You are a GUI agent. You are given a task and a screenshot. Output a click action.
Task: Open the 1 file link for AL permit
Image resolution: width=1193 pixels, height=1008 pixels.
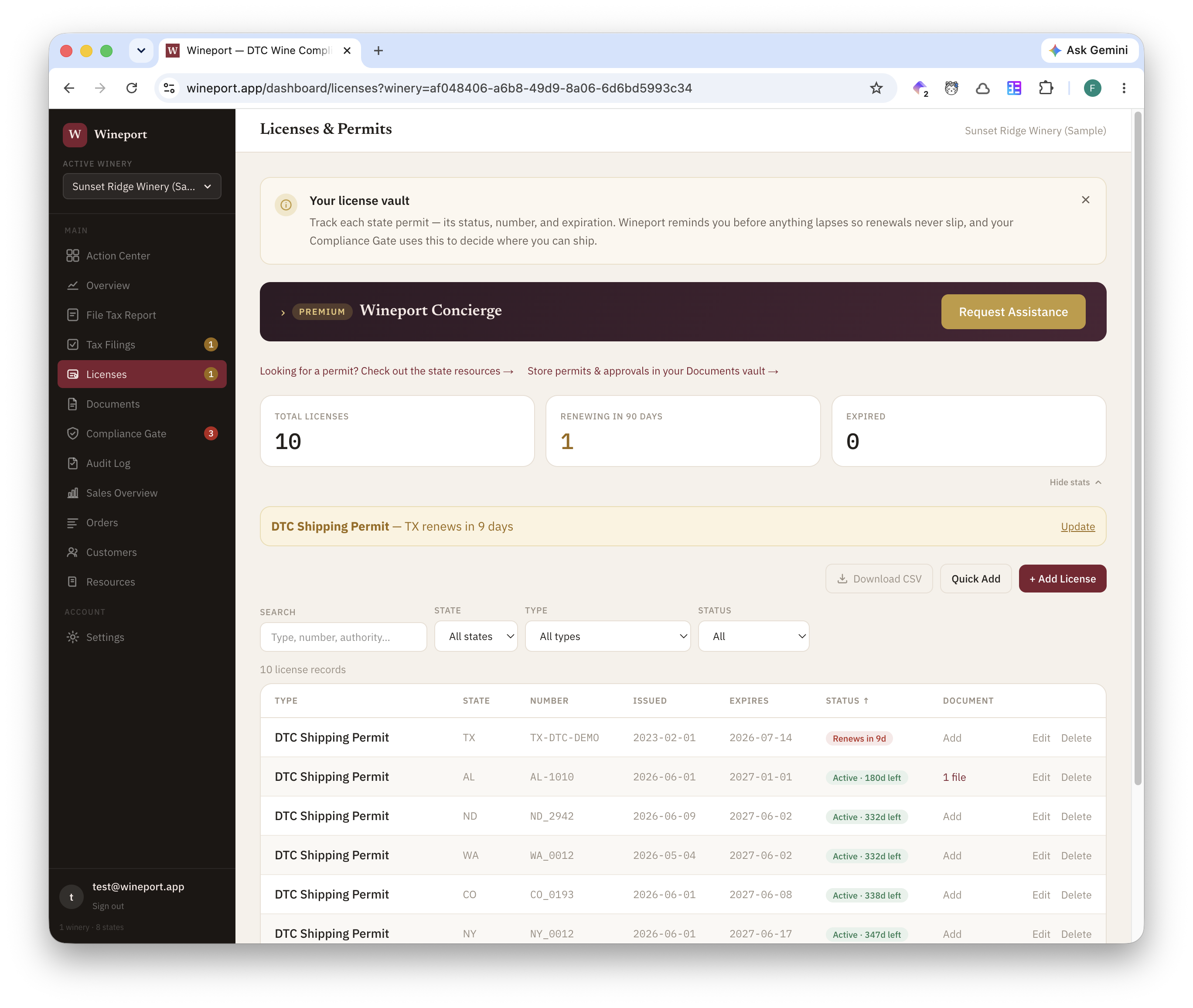tap(954, 777)
